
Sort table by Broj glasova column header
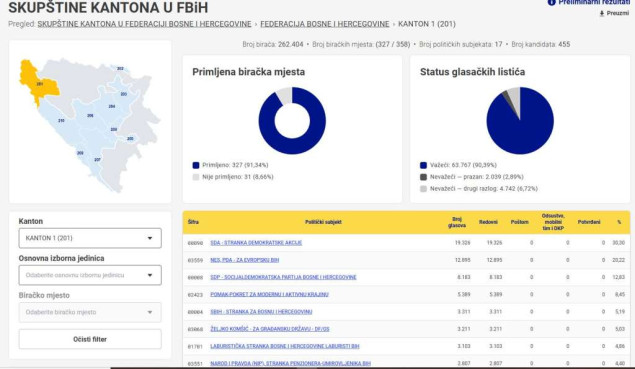click(457, 222)
